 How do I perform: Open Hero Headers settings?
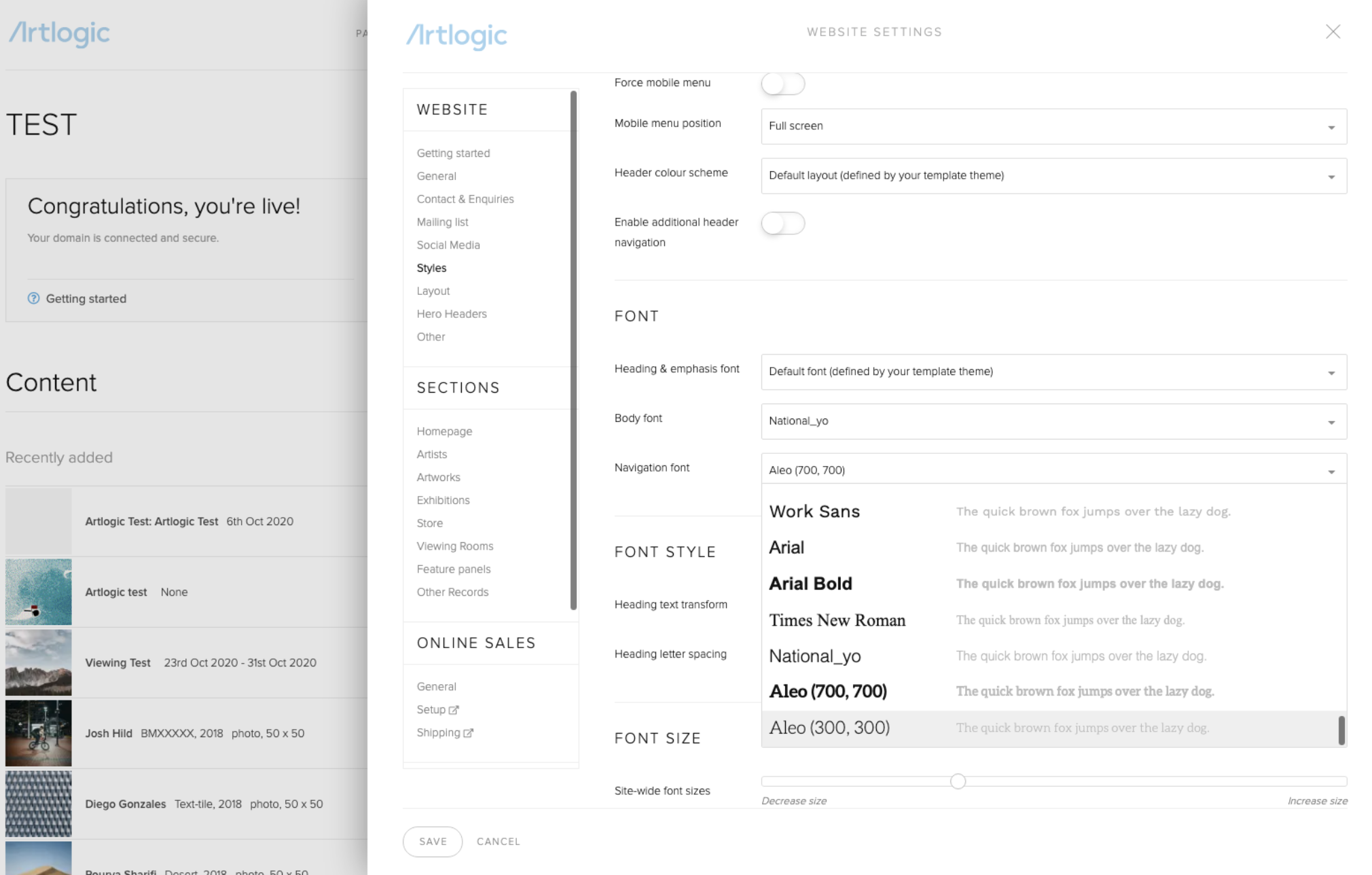452,314
